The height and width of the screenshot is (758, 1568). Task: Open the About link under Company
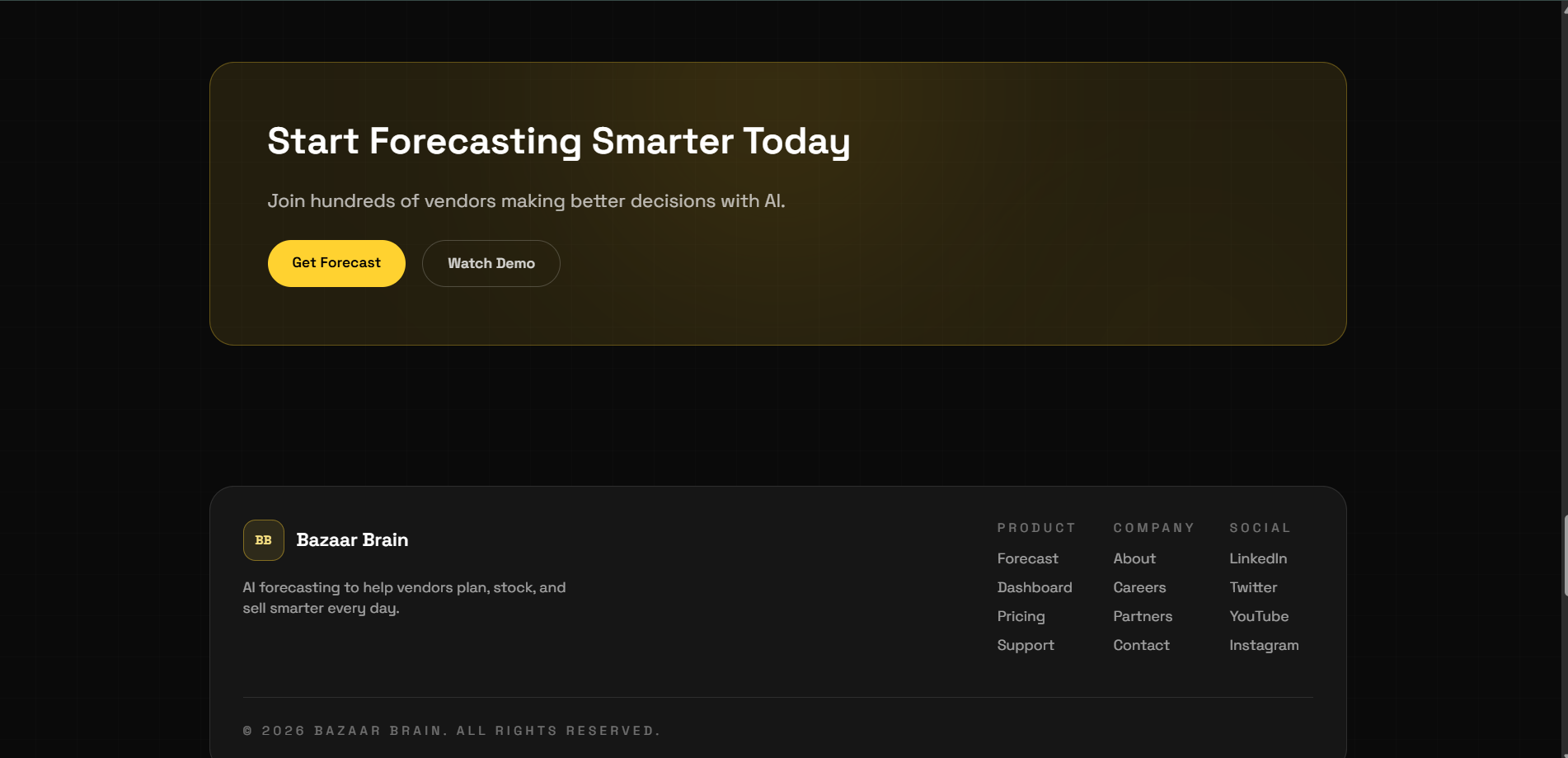pyautogui.click(x=1134, y=558)
